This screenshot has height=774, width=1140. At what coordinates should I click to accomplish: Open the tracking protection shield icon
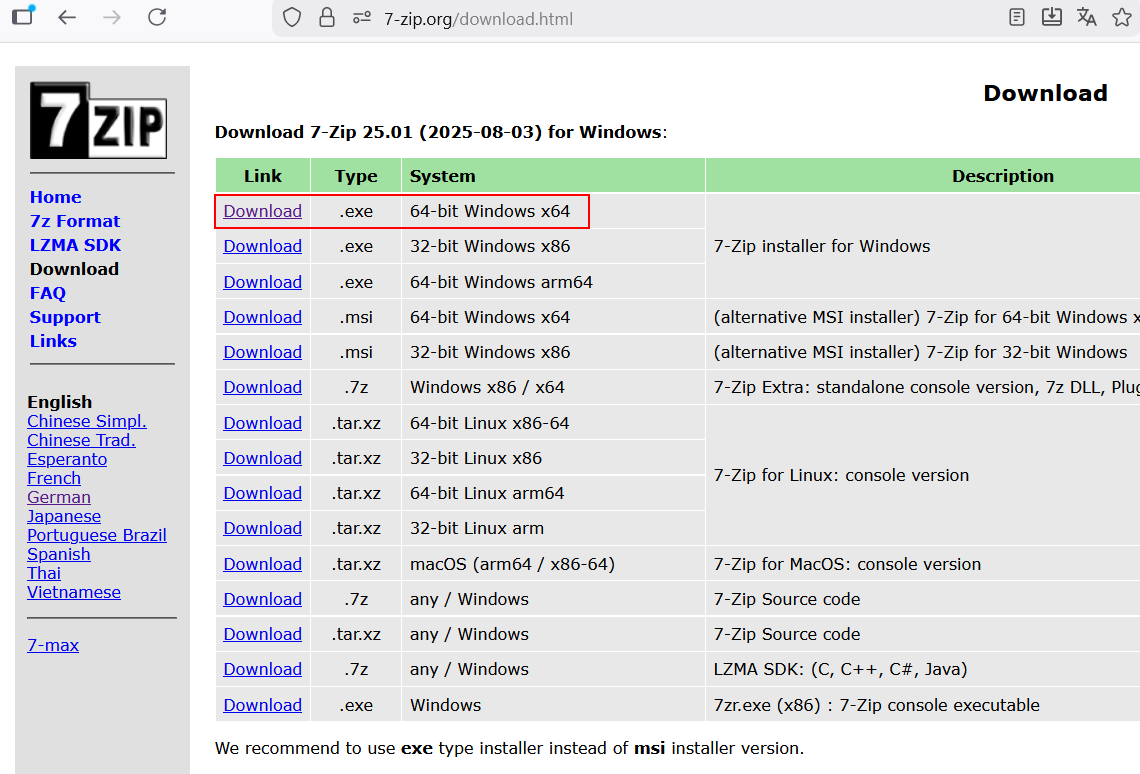(291, 18)
